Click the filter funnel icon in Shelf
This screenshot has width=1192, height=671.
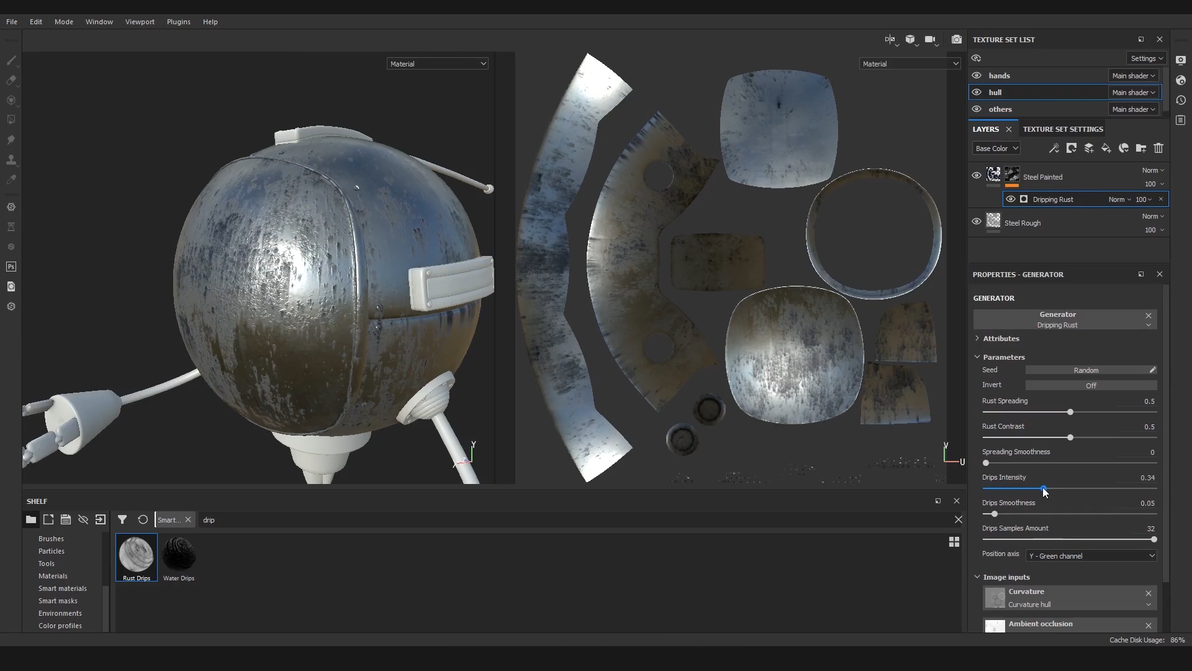coord(122,520)
